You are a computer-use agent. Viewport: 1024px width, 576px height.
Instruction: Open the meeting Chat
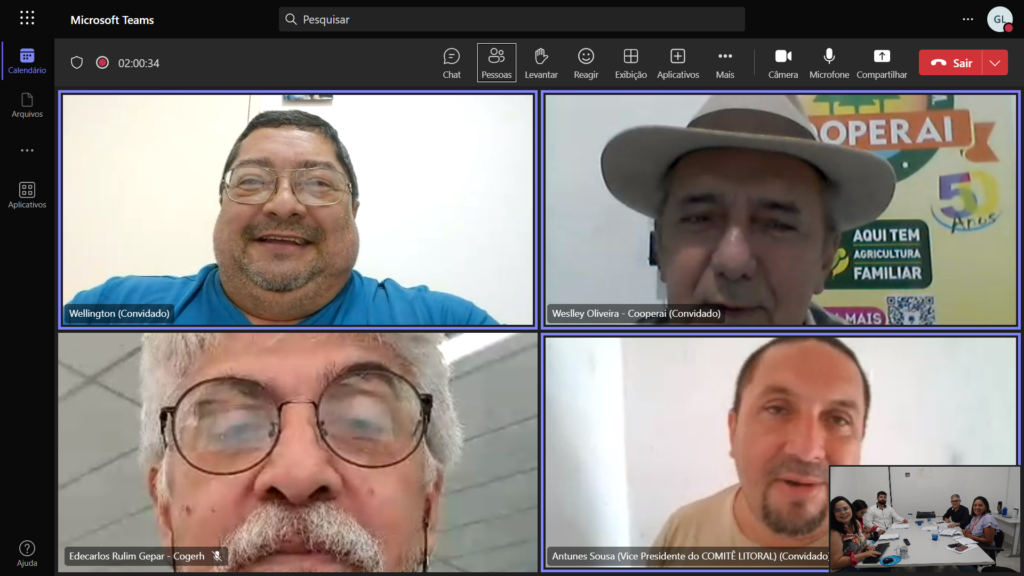pos(451,63)
